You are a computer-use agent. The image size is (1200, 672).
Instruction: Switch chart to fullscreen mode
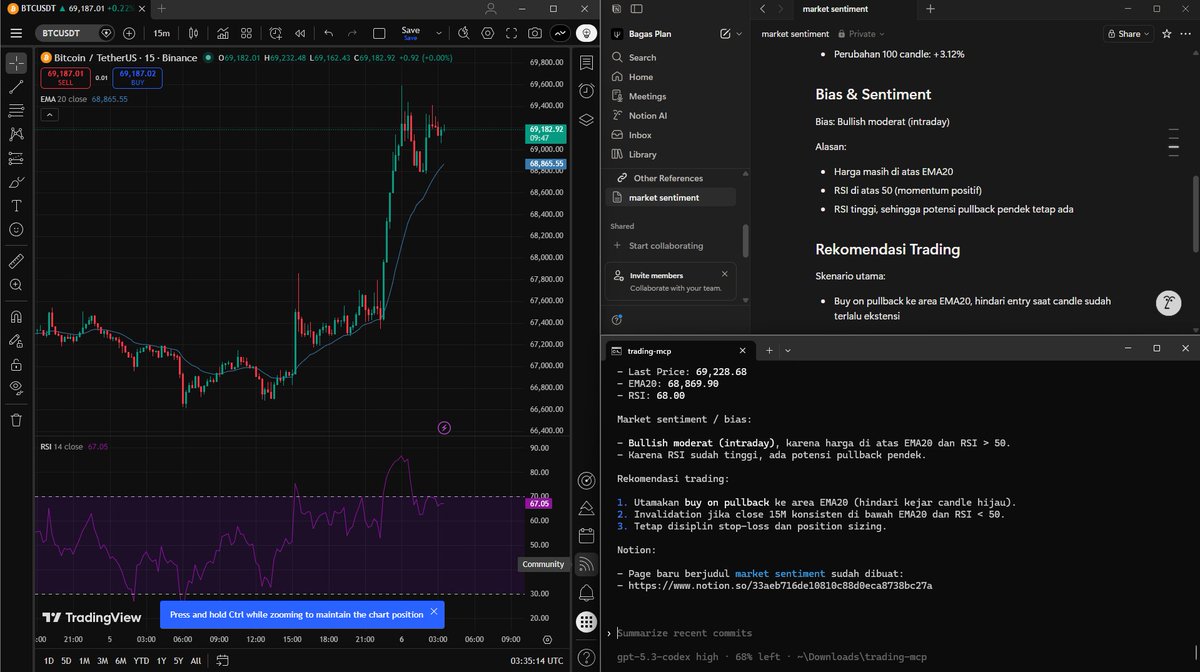coord(512,33)
